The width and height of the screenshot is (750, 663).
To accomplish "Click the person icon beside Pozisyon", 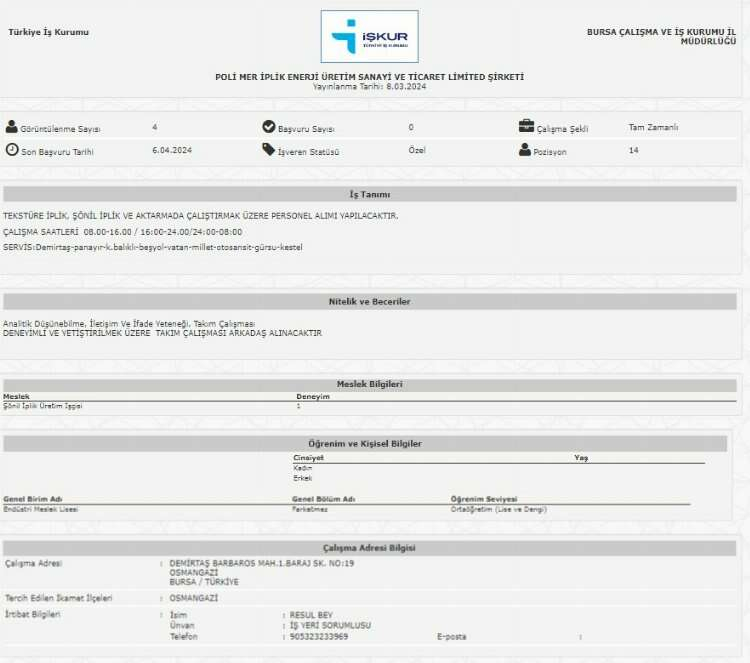I will tap(525, 150).
